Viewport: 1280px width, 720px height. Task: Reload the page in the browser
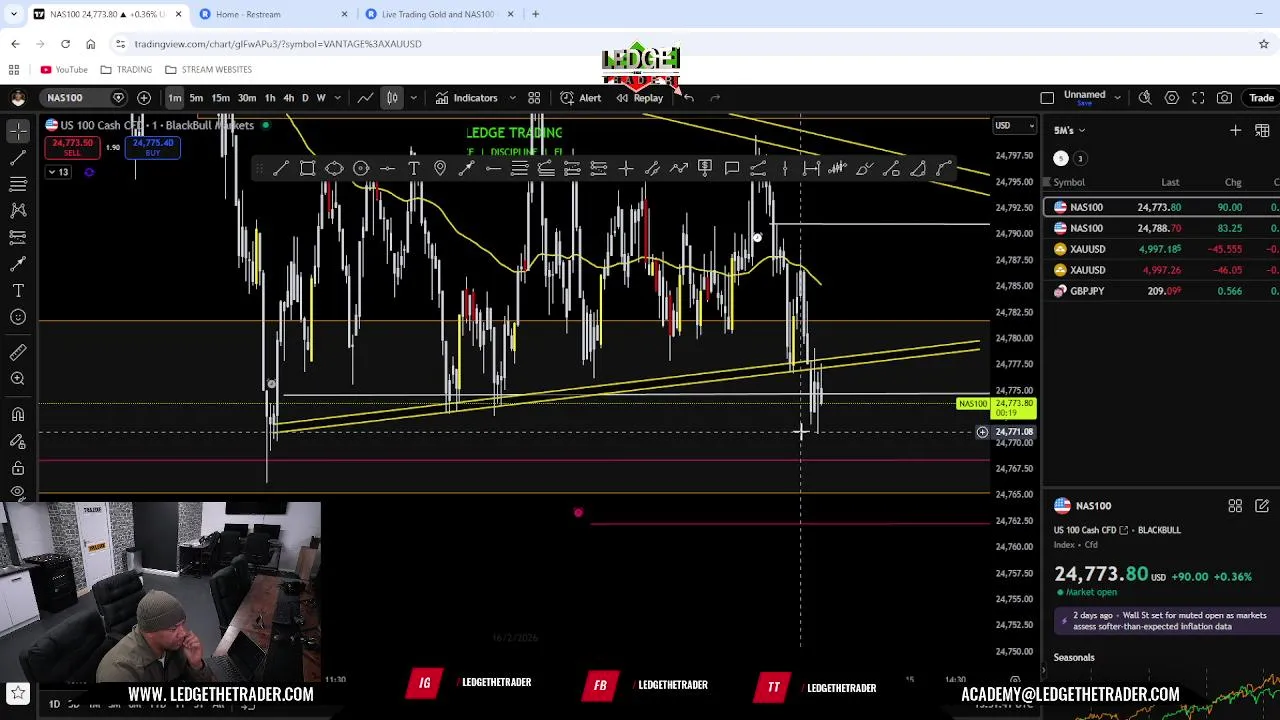(x=65, y=44)
